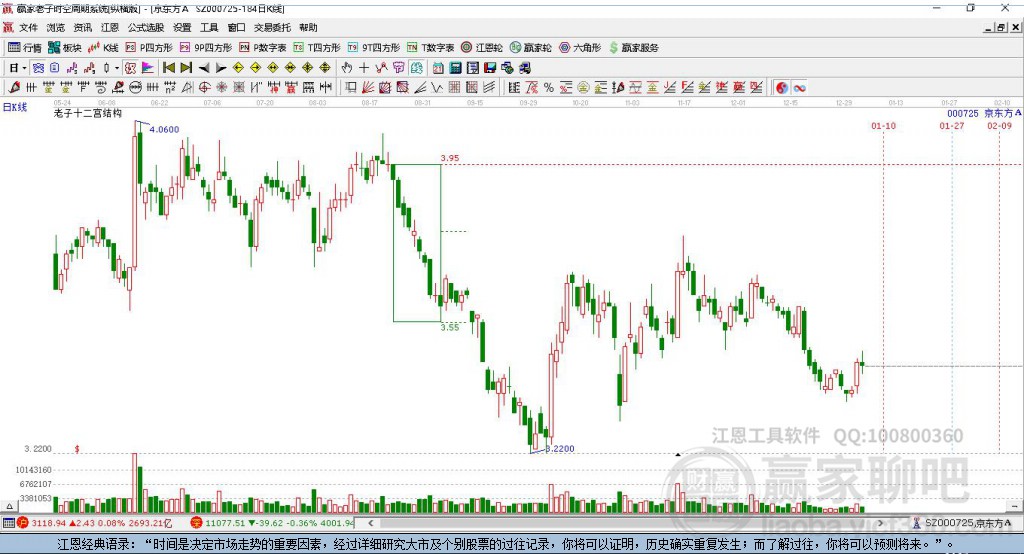Screen dimensions: 1024x554
Task: Select the grid square tool icon
Action: 454,88
